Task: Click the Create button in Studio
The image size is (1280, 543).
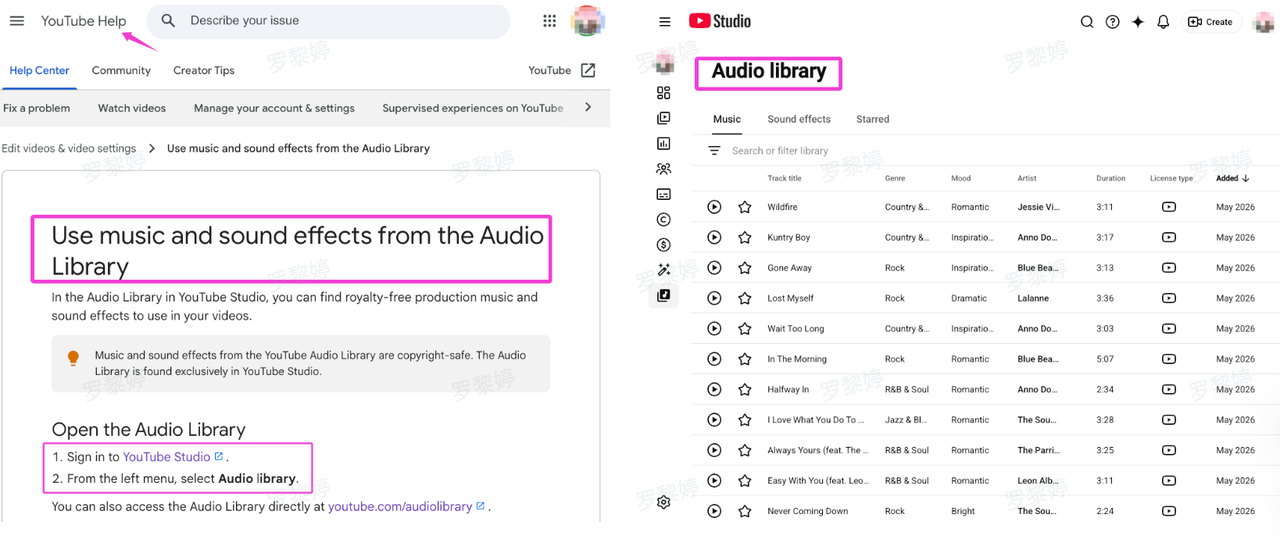Action: tap(1211, 22)
